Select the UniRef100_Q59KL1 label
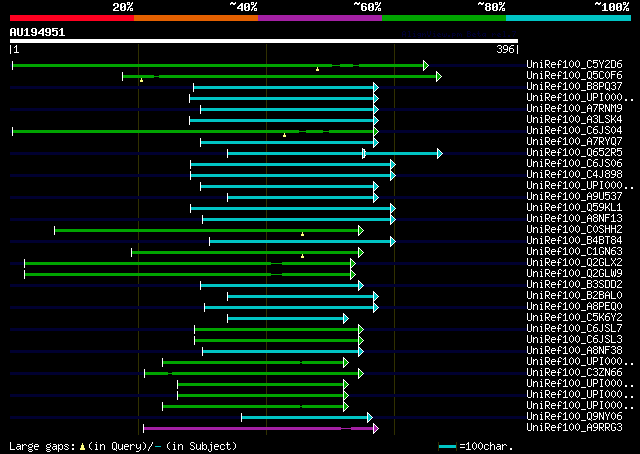Screen dimensions: 640x454 tap(574, 207)
